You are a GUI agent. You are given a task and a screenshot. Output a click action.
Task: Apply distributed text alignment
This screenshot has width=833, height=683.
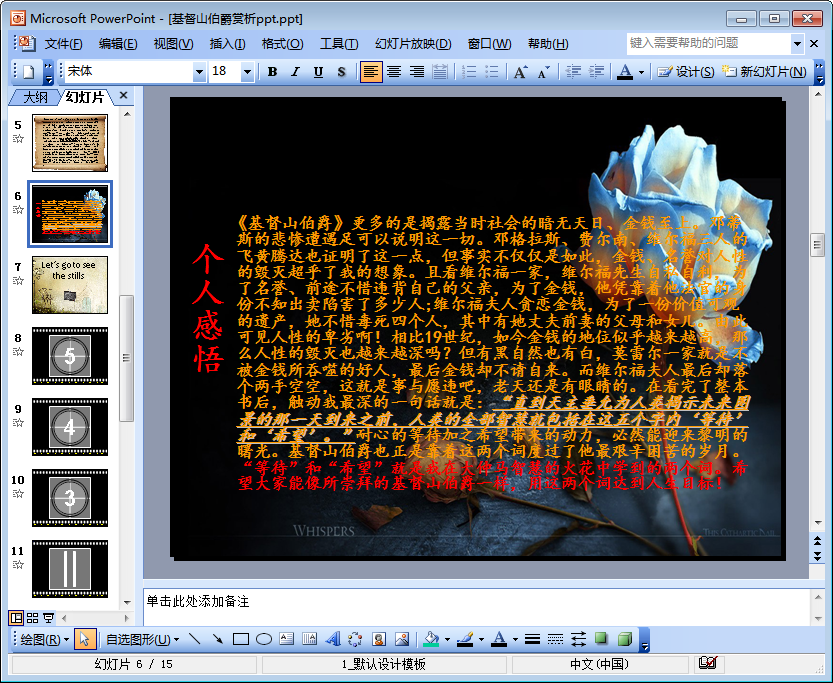[440, 72]
